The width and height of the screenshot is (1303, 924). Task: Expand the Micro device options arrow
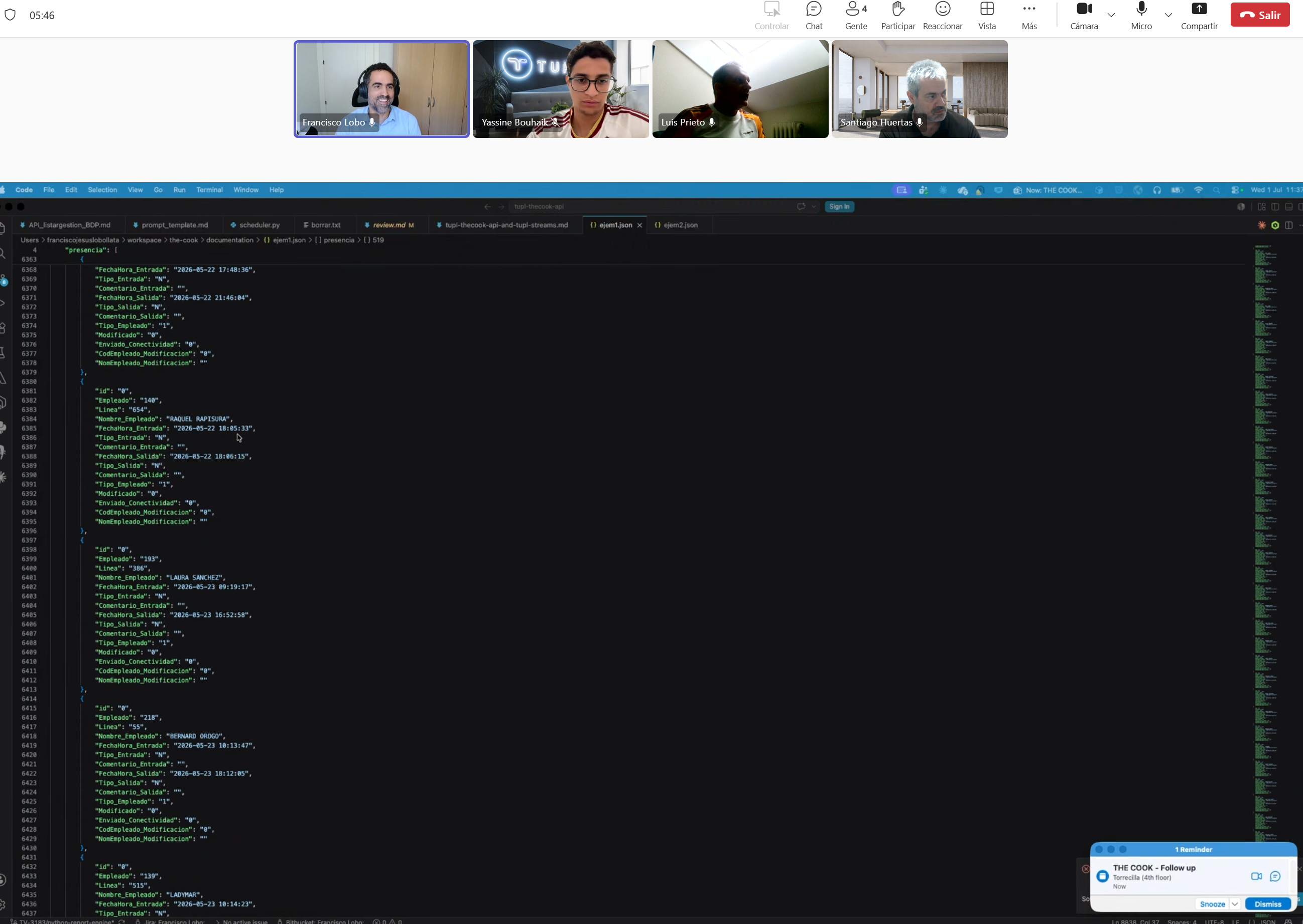pyautogui.click(x=1168, y=15)
